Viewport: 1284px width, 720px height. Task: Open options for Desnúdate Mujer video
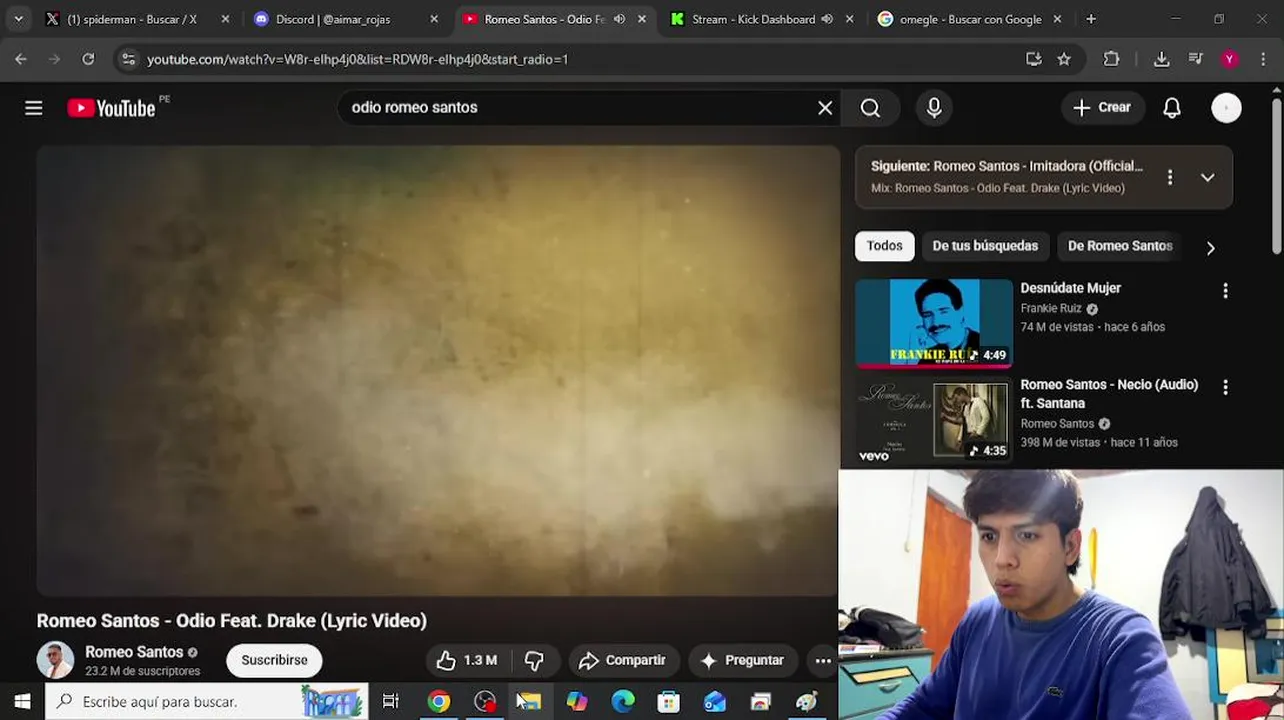click(1225, 291)
